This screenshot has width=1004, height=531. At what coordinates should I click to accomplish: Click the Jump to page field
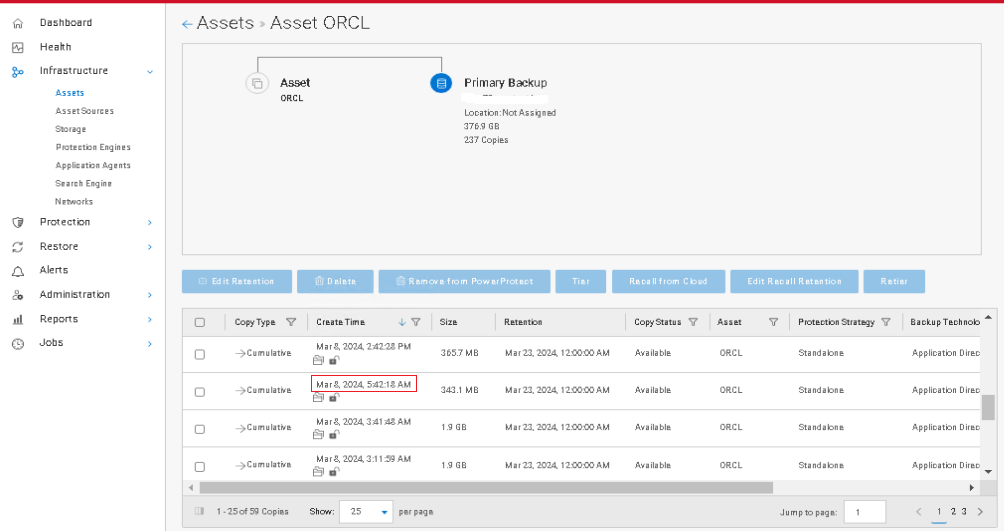(x=864, y=512)
